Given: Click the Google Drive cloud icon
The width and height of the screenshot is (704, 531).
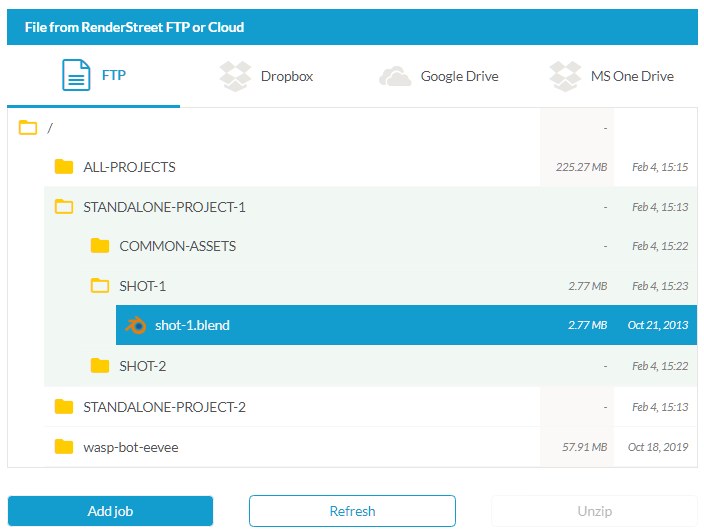Looking at the screenshot, I should [395, 76].
